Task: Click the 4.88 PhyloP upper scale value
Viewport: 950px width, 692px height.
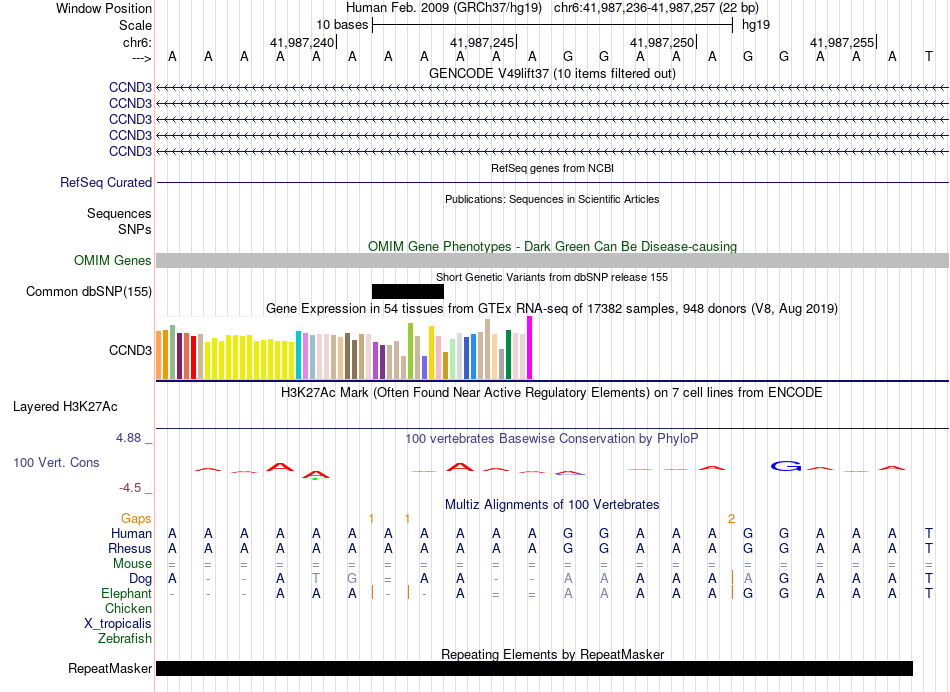Action: coord(128,437)
